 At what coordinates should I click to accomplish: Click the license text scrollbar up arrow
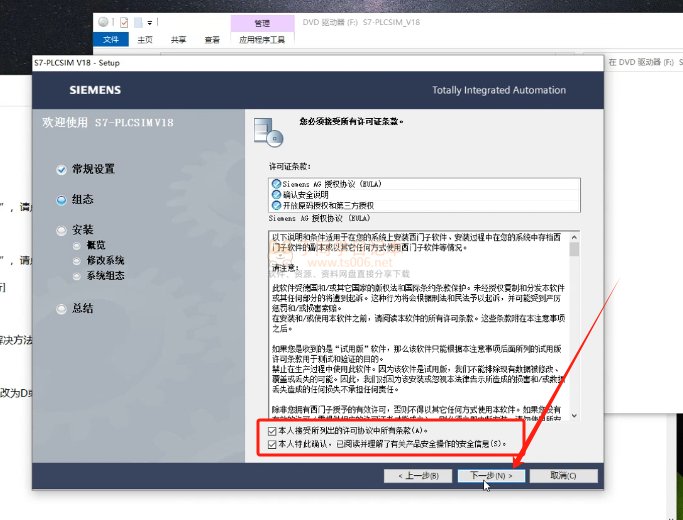click(x=574, y=237)
